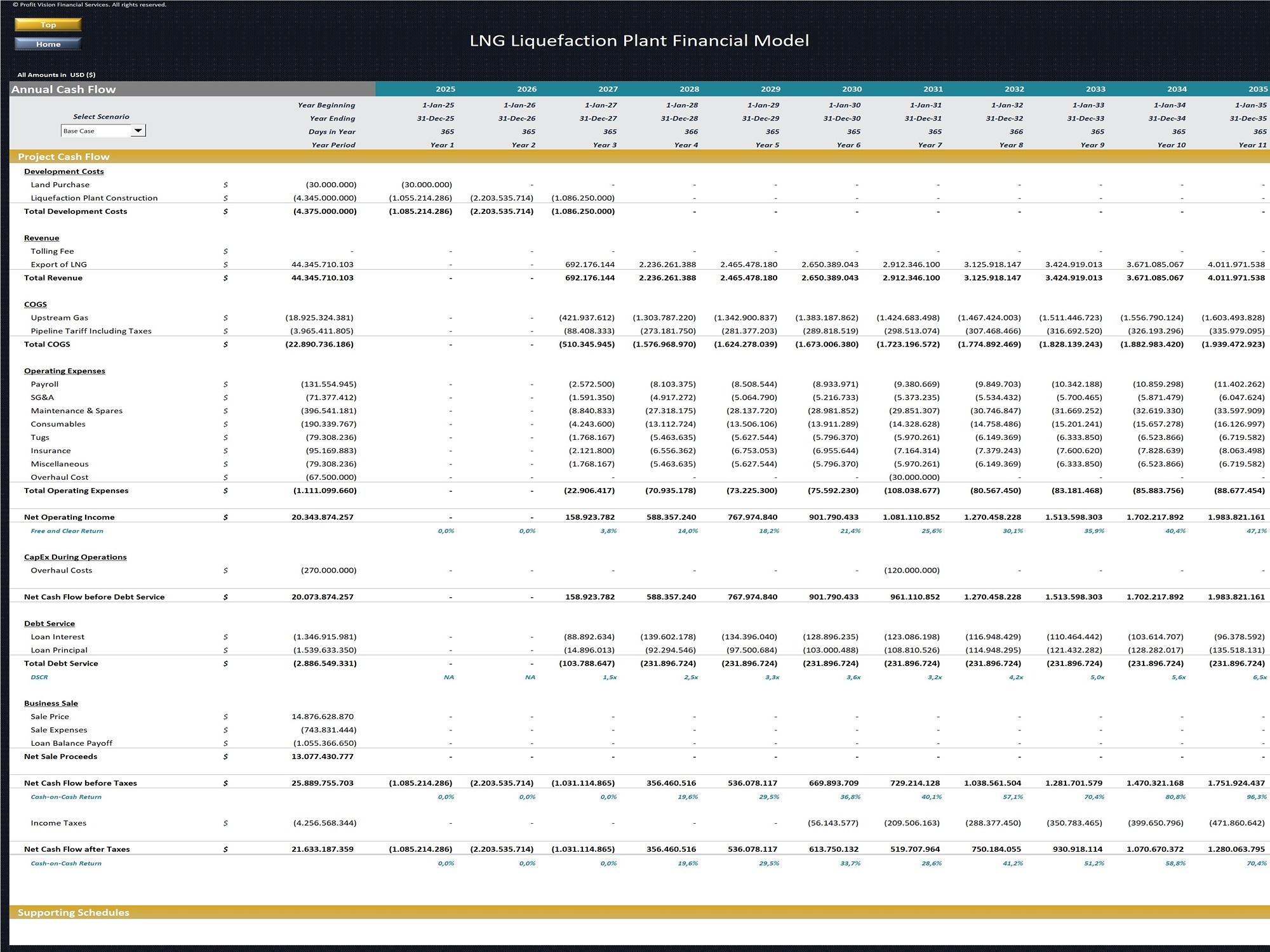Select the Operating Expenses heading
This screenshot has width=1270, height=952.
click(x=66, y=370)
